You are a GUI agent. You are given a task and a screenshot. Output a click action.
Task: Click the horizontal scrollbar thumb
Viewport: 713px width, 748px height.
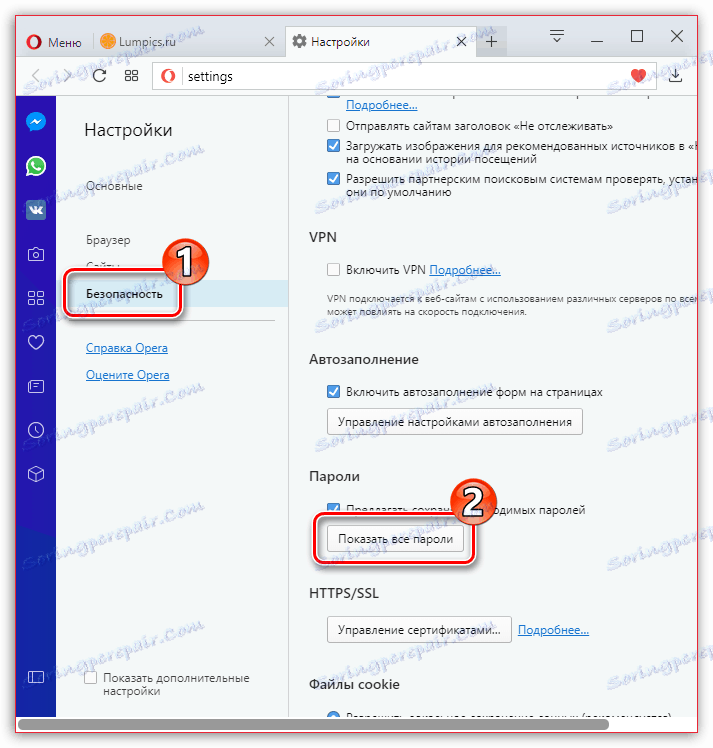[x=313, y=725]
